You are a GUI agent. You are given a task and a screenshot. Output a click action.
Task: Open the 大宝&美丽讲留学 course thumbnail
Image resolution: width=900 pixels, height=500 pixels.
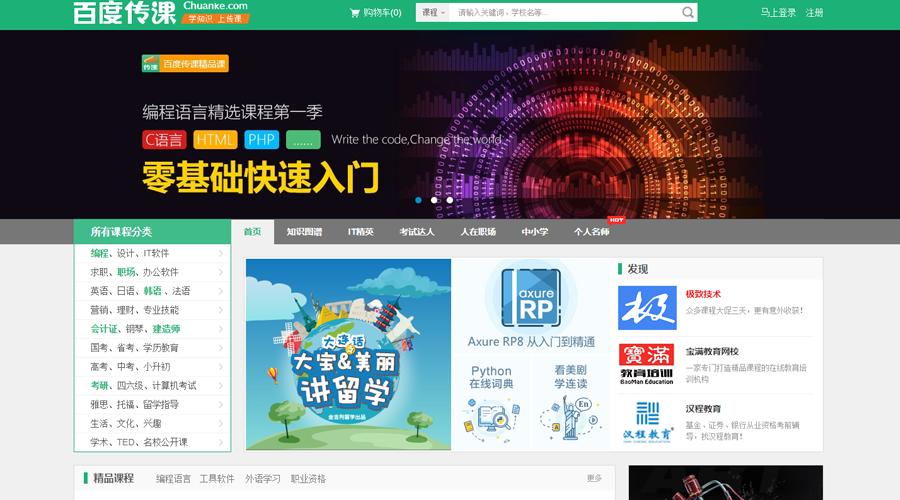(348, 354)
